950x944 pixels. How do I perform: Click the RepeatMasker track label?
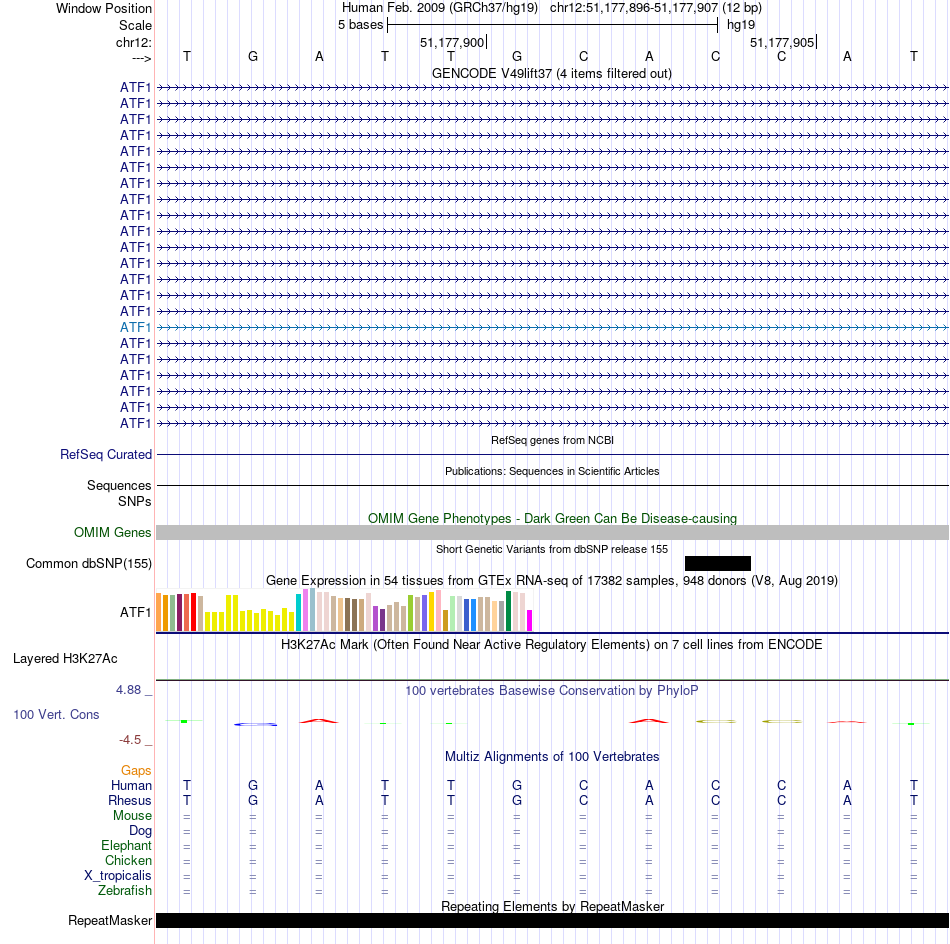[110, 920]
